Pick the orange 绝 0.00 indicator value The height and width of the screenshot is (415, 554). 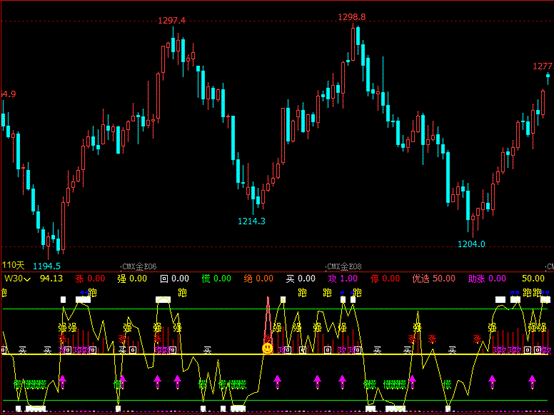coord(259,279)
